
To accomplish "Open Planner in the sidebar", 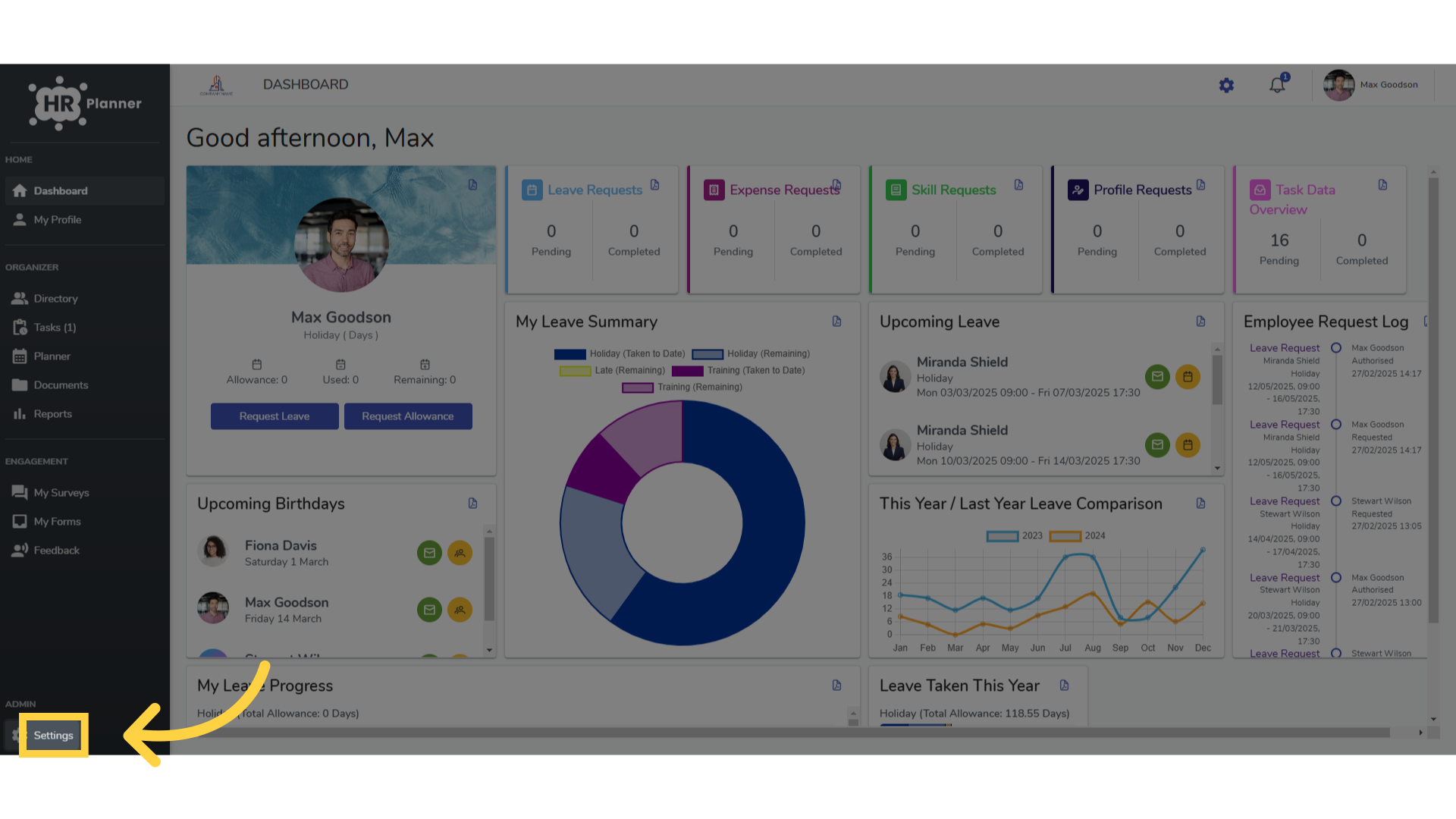I will pyautogui.click(x=84, y=356).
